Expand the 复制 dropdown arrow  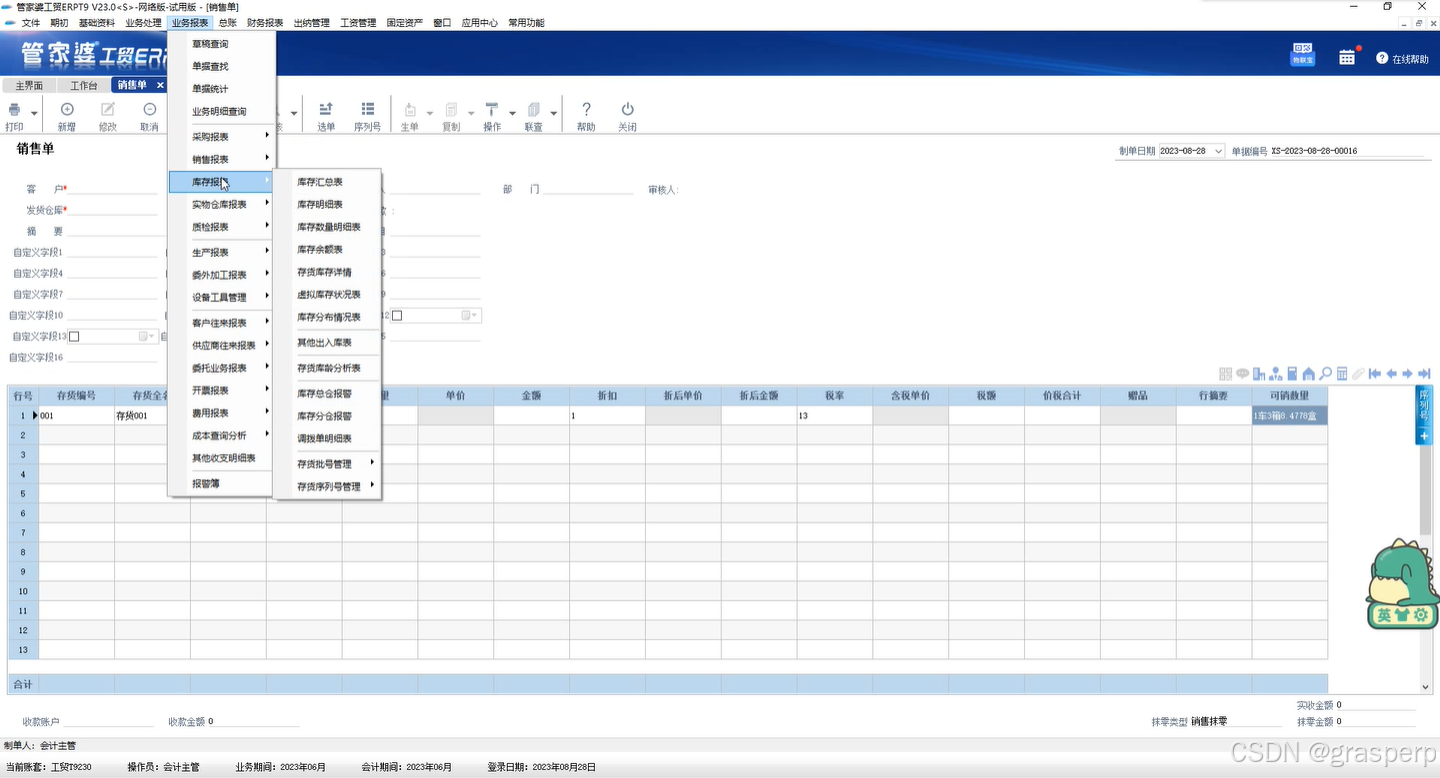470,114
